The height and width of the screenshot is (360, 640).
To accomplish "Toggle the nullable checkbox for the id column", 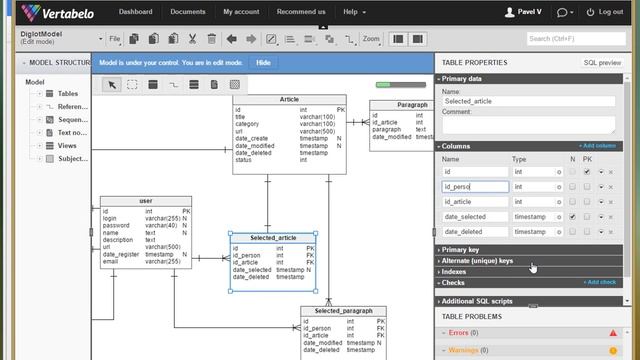I will click(x=572, y=172).
